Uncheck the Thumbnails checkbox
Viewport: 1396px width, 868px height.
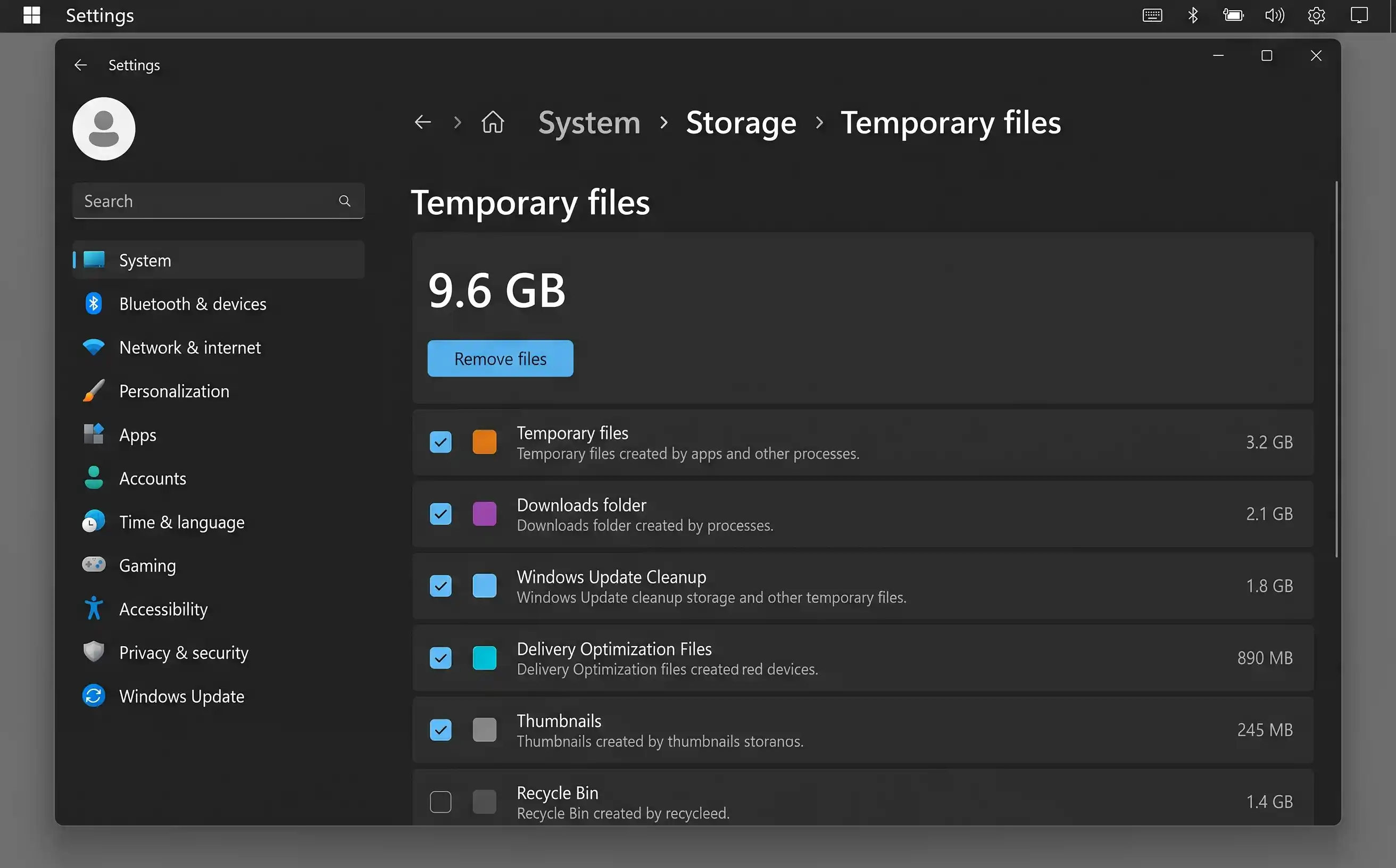[441, 730]
